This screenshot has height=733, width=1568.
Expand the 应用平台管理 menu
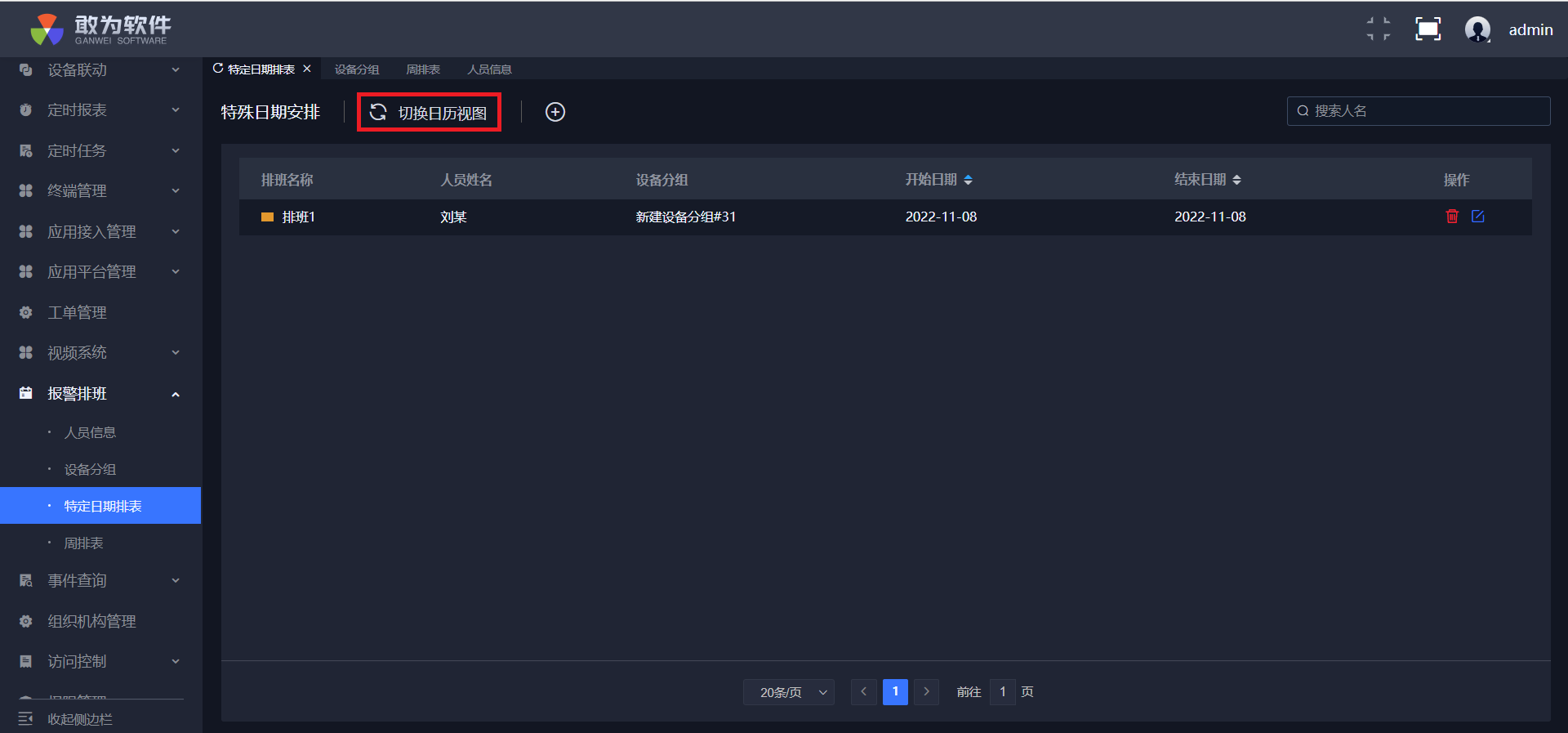pos(176,272)
